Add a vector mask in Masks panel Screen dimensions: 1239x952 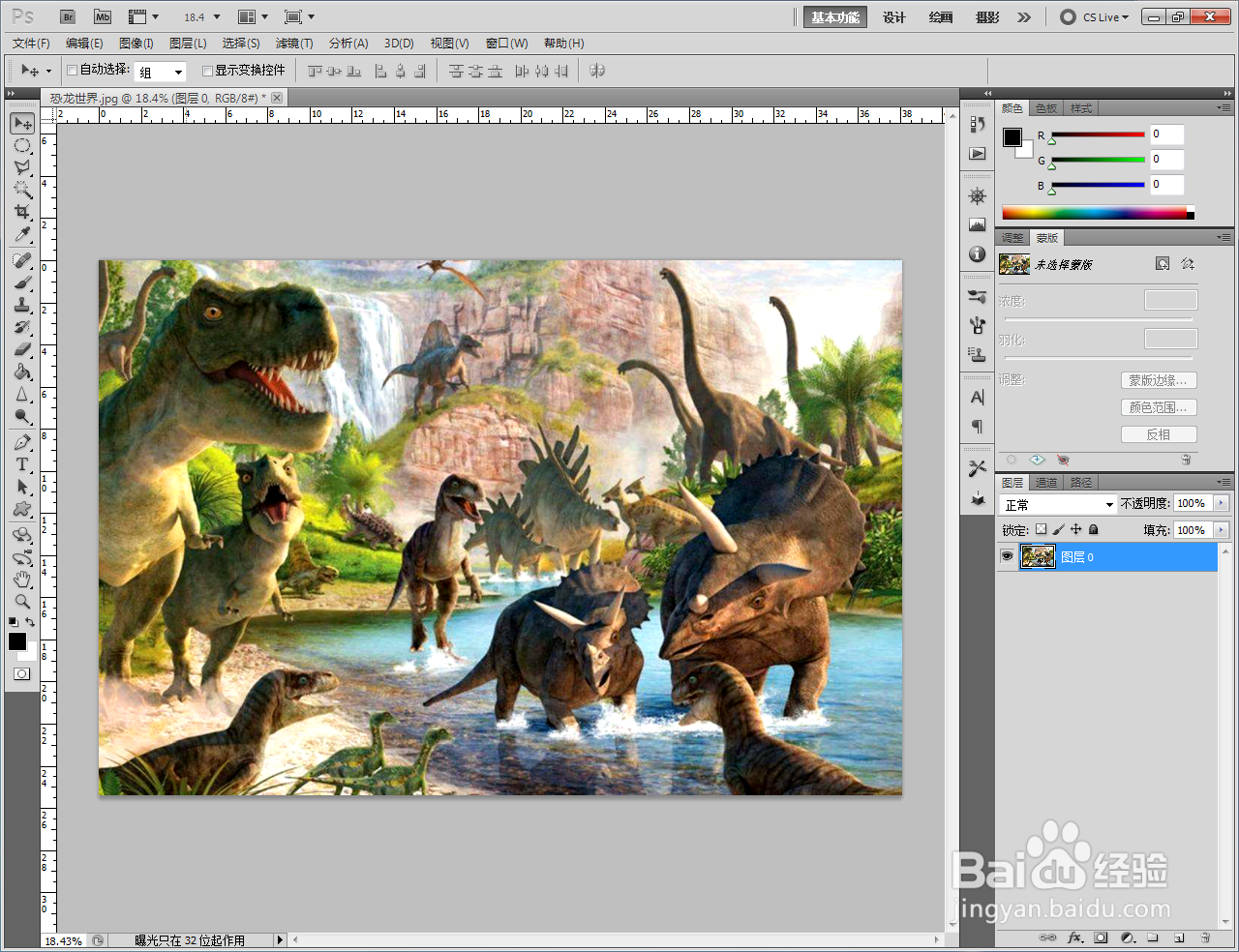tap(1188, 264)
